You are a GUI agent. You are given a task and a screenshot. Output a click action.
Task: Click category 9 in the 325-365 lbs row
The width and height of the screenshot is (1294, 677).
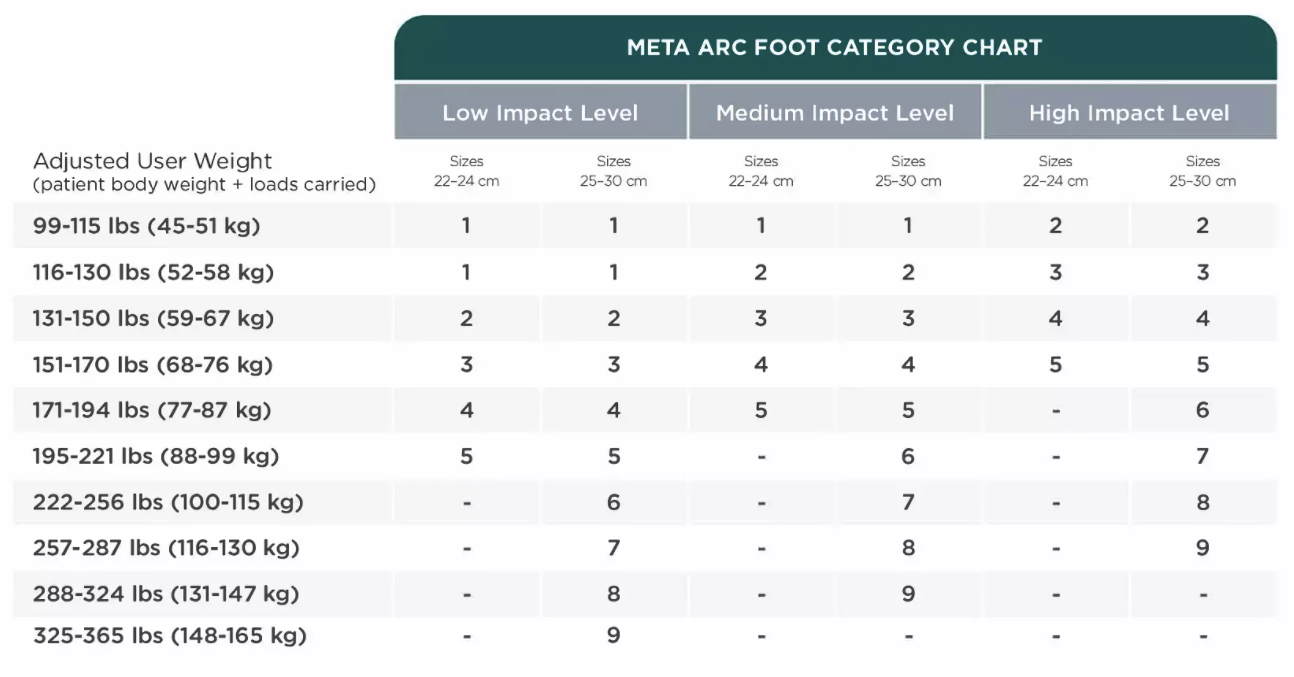tap(613, 636)
